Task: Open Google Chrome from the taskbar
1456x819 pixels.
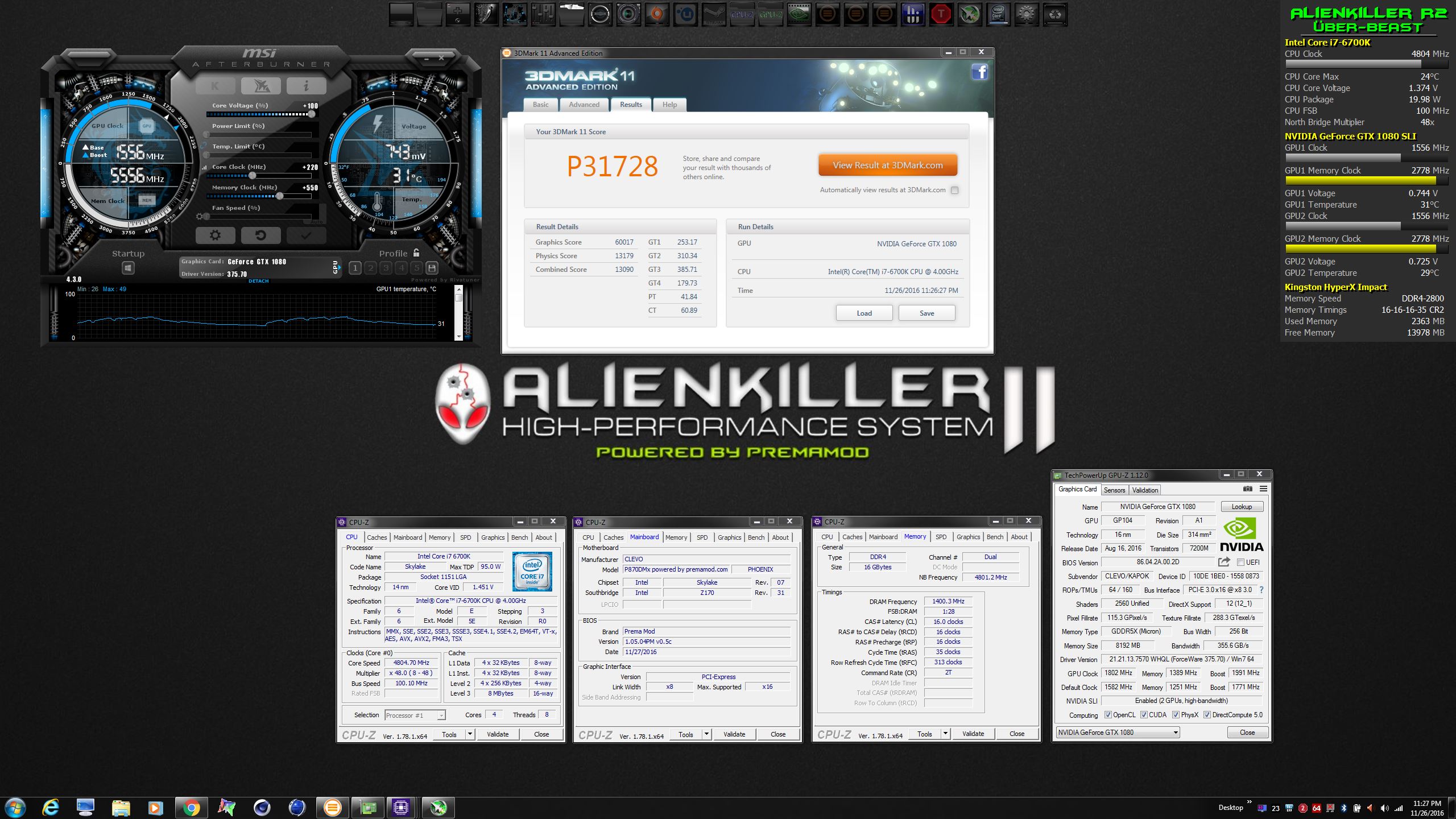Action: pyautogui.click(x=191, y=807)
